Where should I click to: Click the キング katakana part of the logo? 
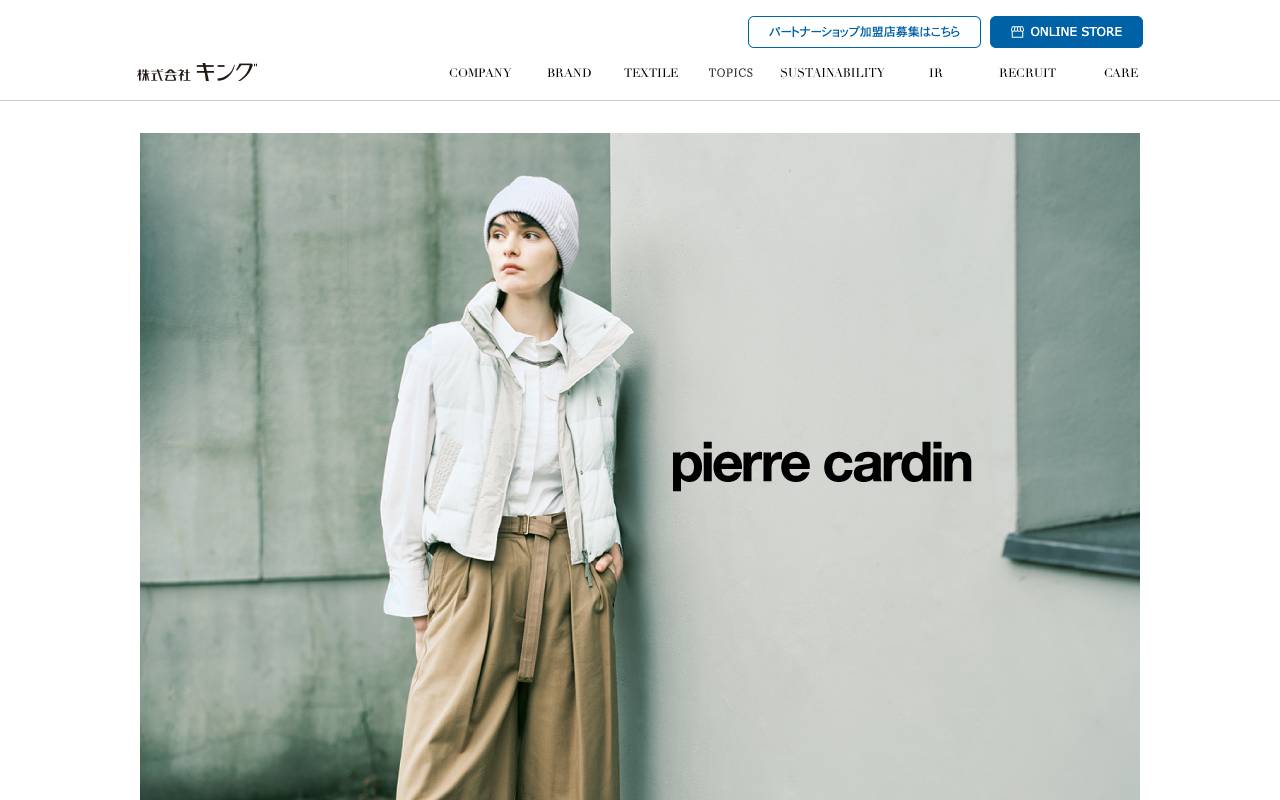(226, 72)
